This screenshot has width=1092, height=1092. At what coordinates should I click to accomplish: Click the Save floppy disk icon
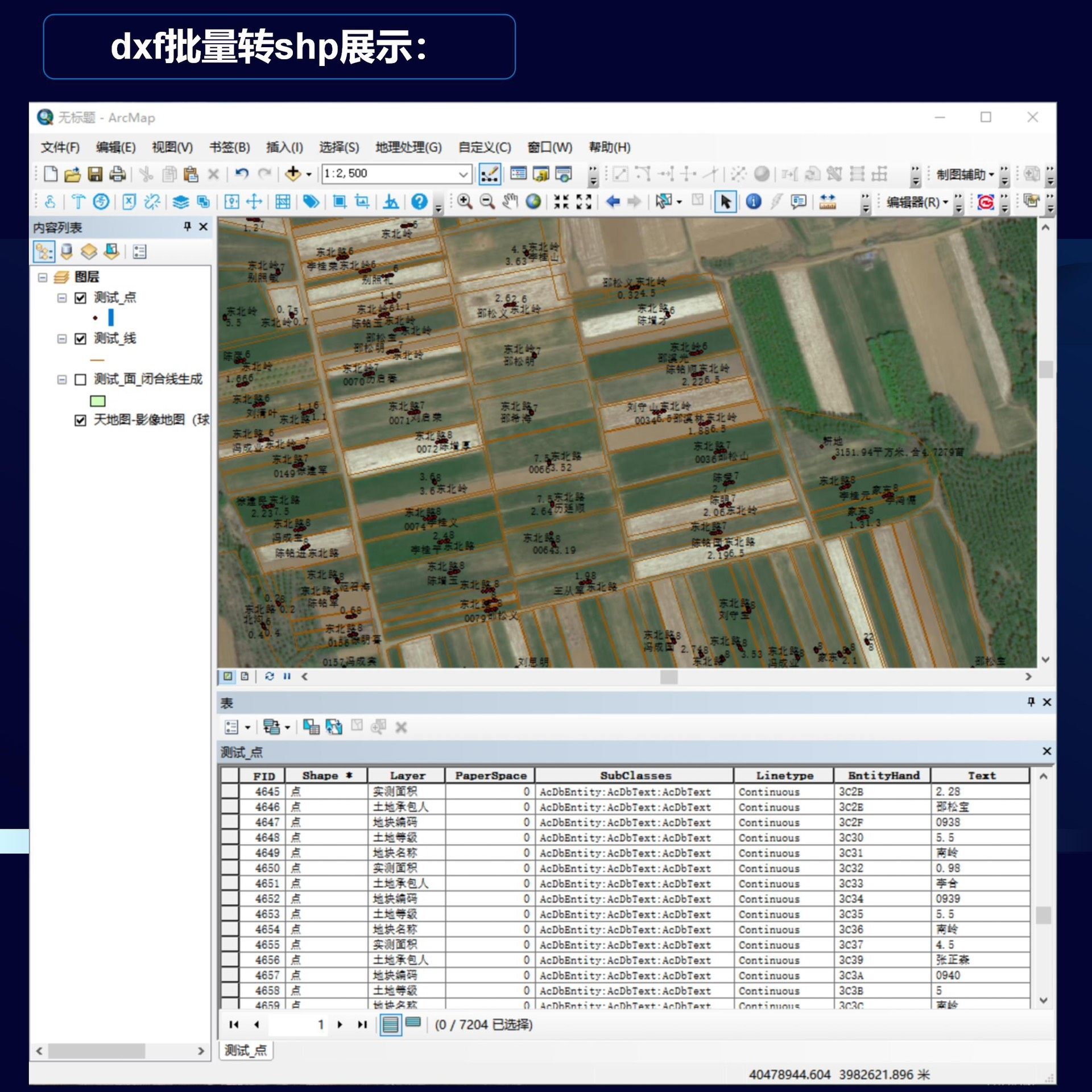(95, 173)
